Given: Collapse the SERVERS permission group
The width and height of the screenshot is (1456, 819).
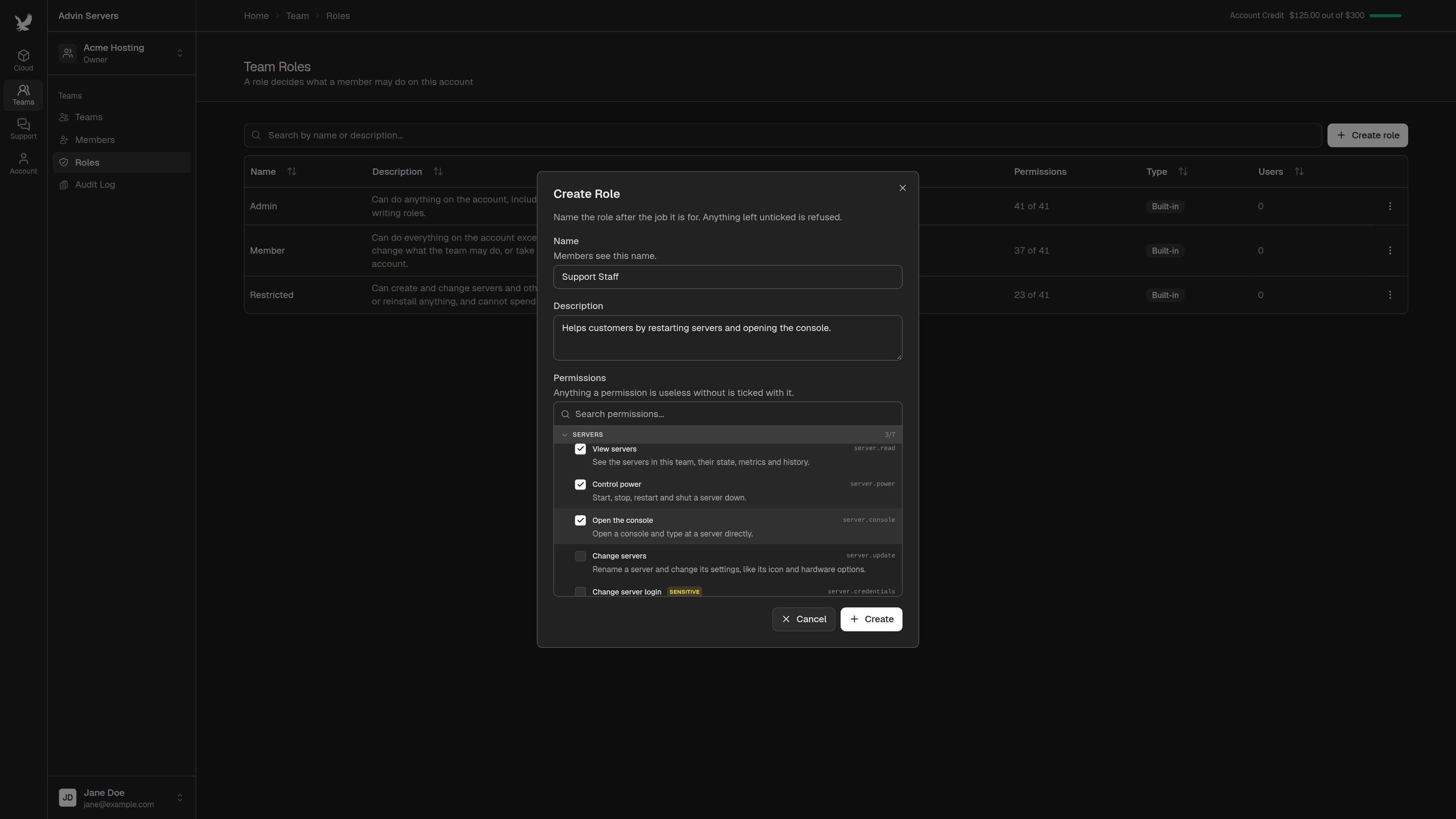Looking at the screenshot, I should pyautogui.click(x=728, y=435).
